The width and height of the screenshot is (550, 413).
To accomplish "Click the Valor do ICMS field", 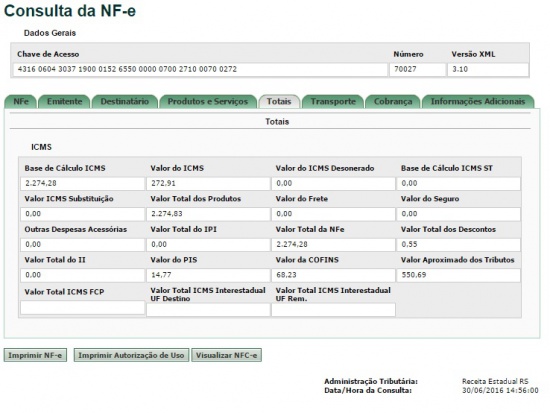I will 208,184.
